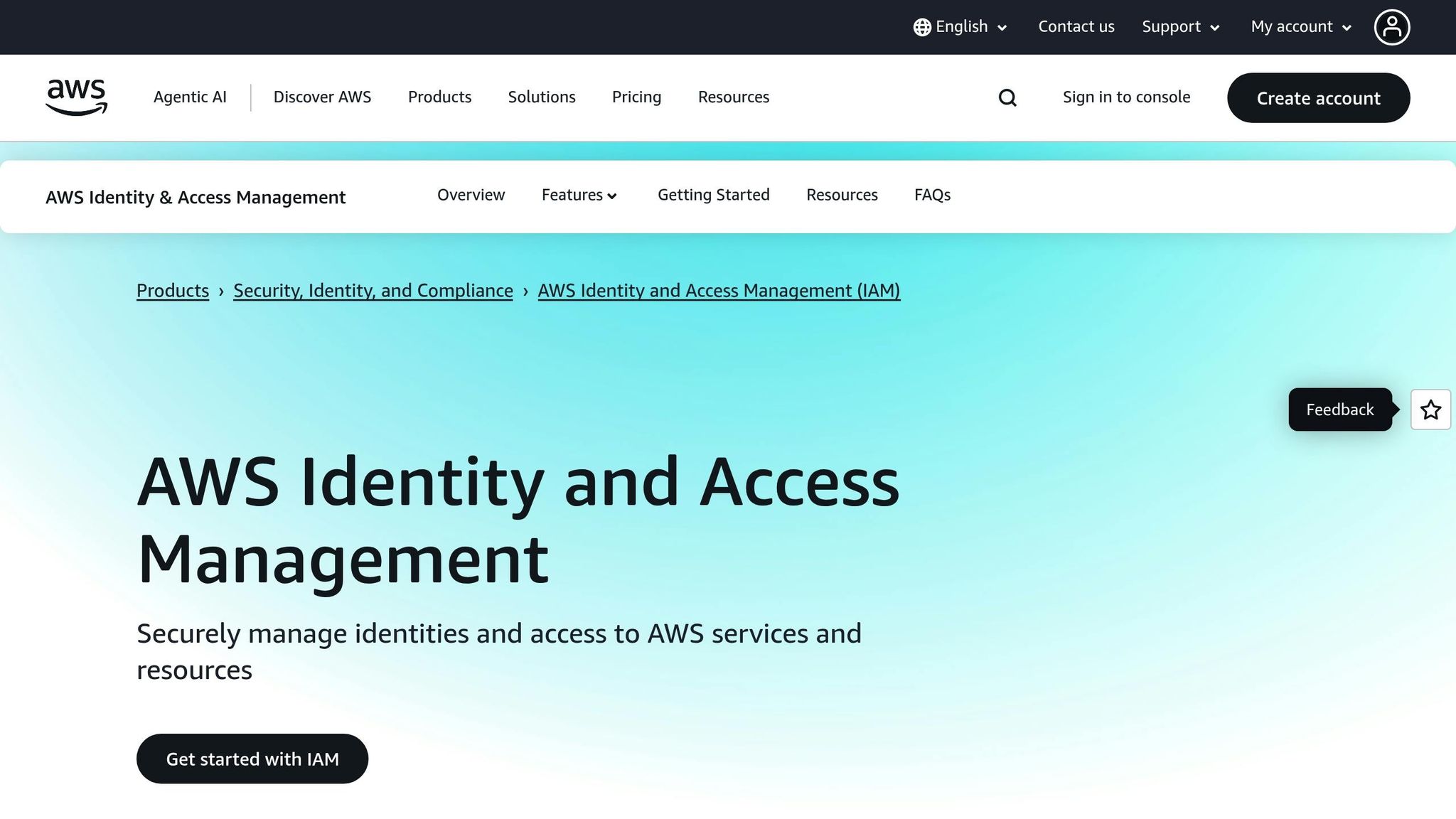Follow Security, Identity, and Compliance breadcrumb

(x=373, y=291)
